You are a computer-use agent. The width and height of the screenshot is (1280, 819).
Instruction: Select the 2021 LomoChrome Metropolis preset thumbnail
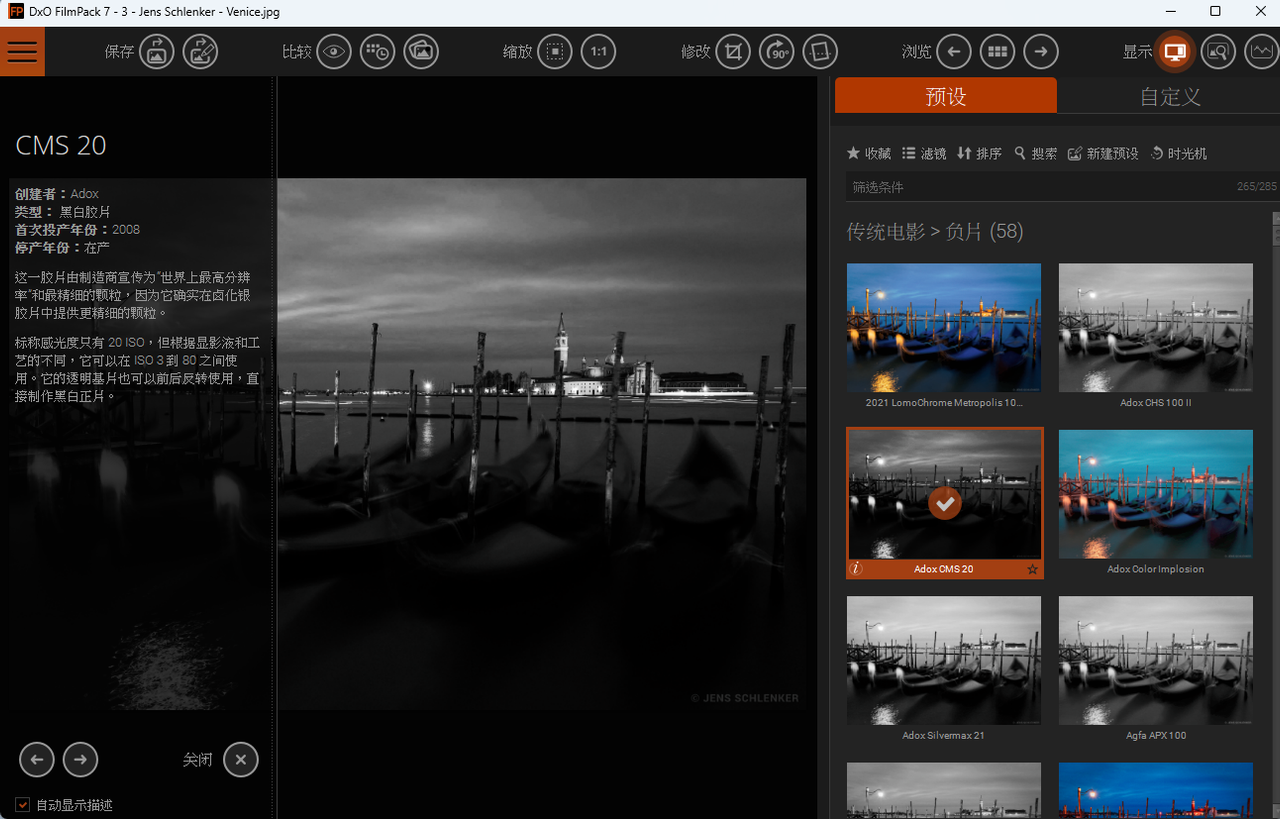[944, 327]
